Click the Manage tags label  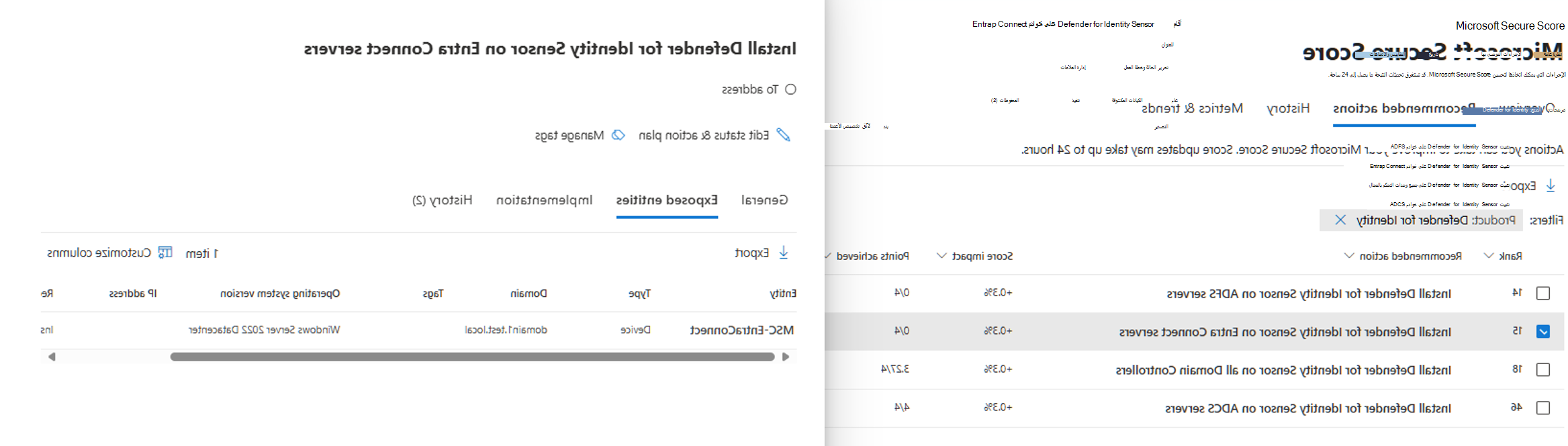[x=569, y=136]
